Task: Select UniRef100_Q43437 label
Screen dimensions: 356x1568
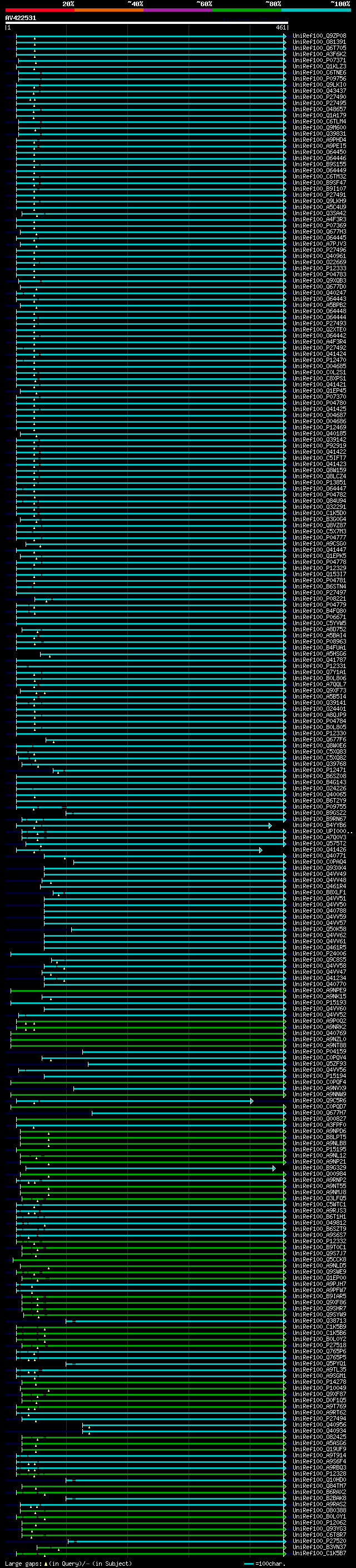Action: point(319,91)
